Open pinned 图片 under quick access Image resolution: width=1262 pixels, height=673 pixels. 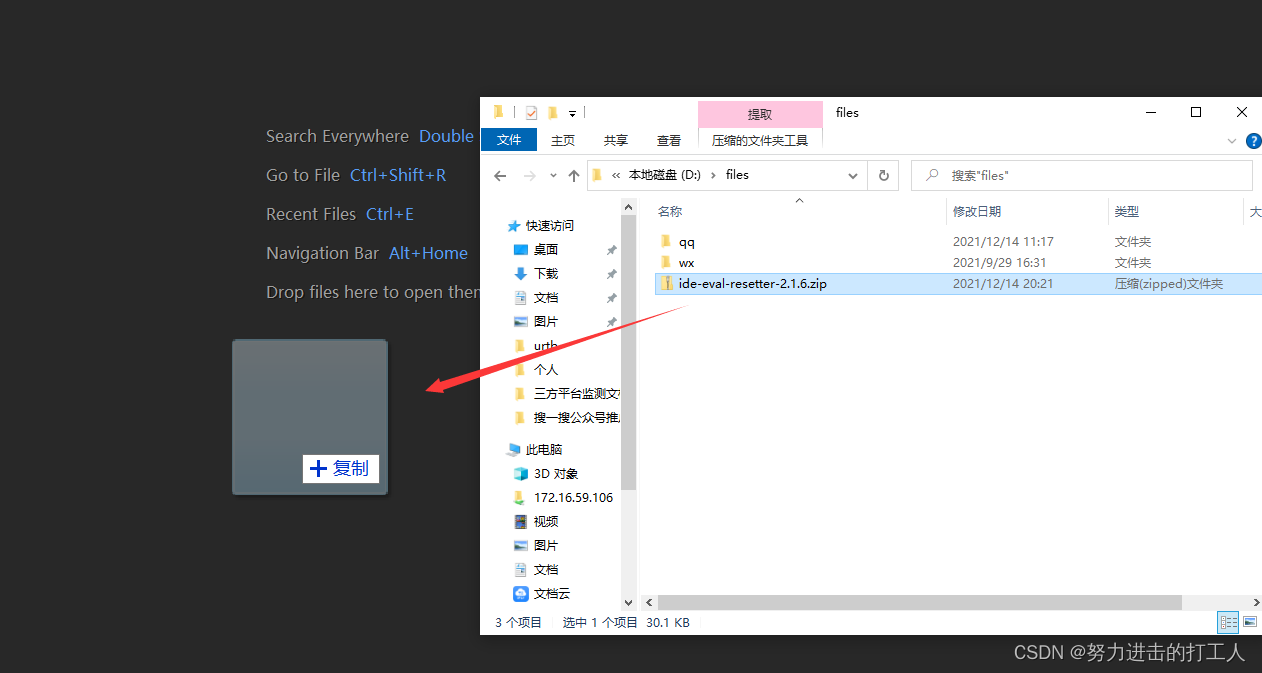click(546, 322)
